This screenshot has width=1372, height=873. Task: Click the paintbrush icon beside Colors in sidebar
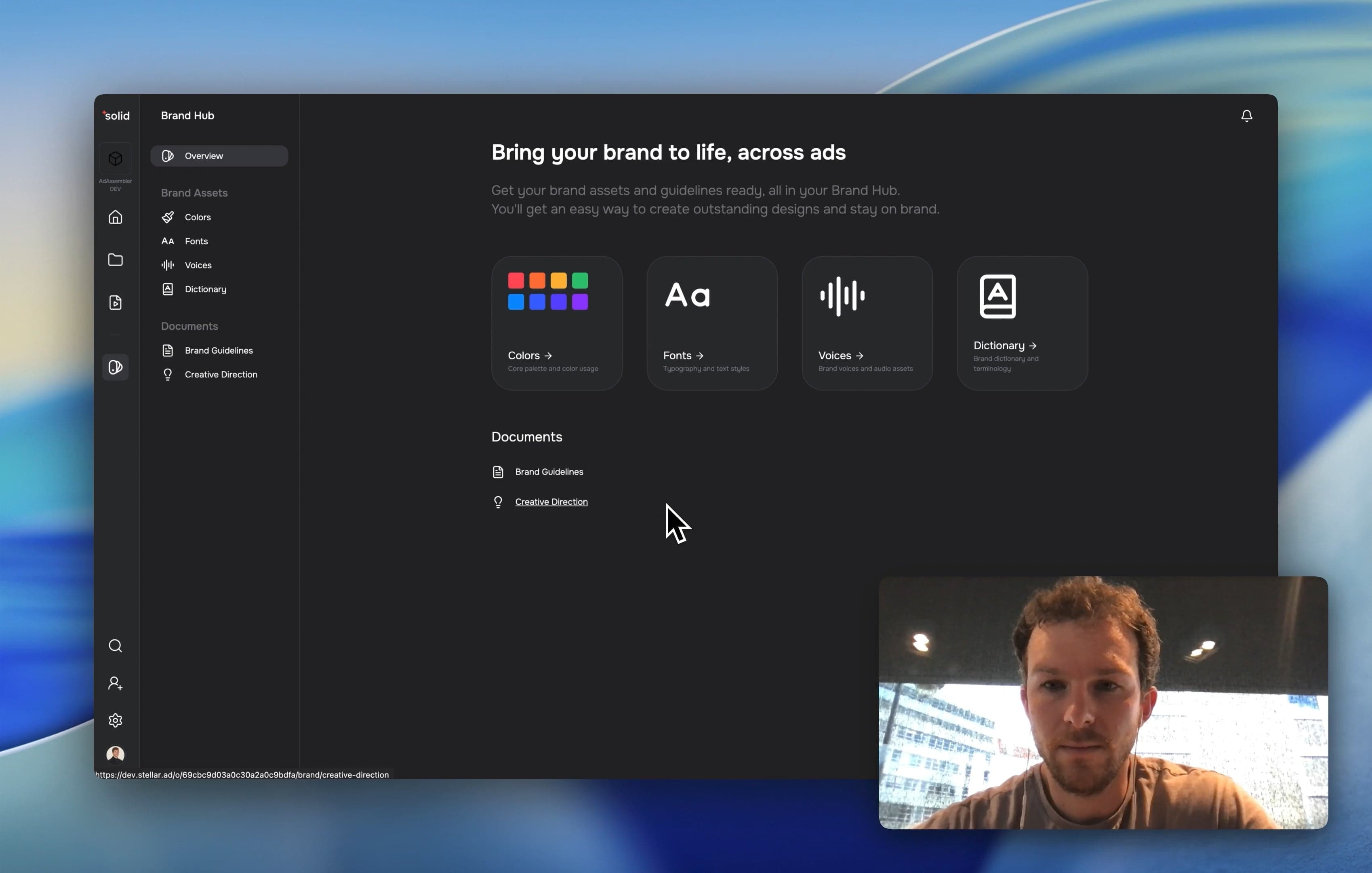[x=168, y=217]
